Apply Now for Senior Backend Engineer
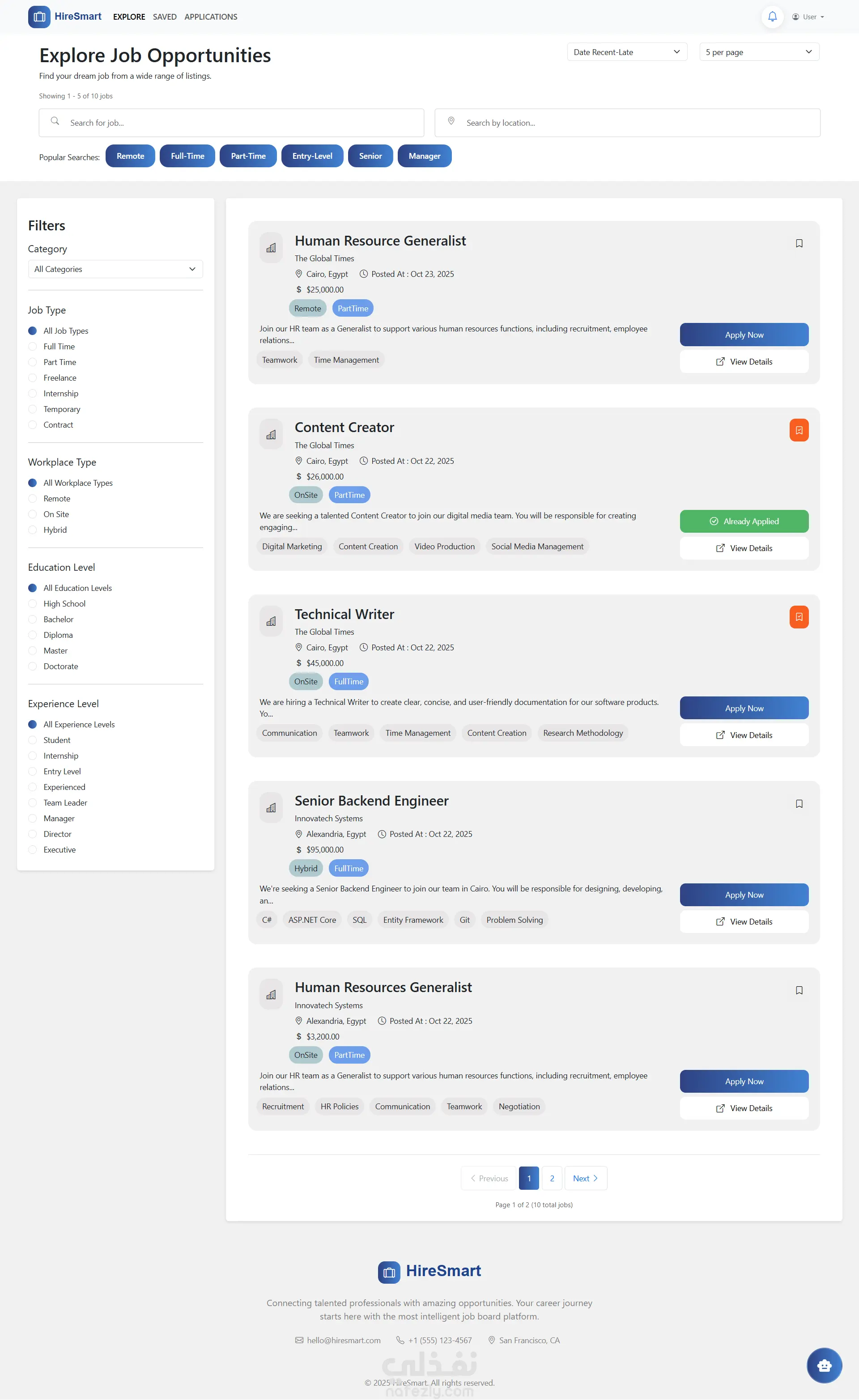This screenshot has width=859, height=1400. (744, 895)
